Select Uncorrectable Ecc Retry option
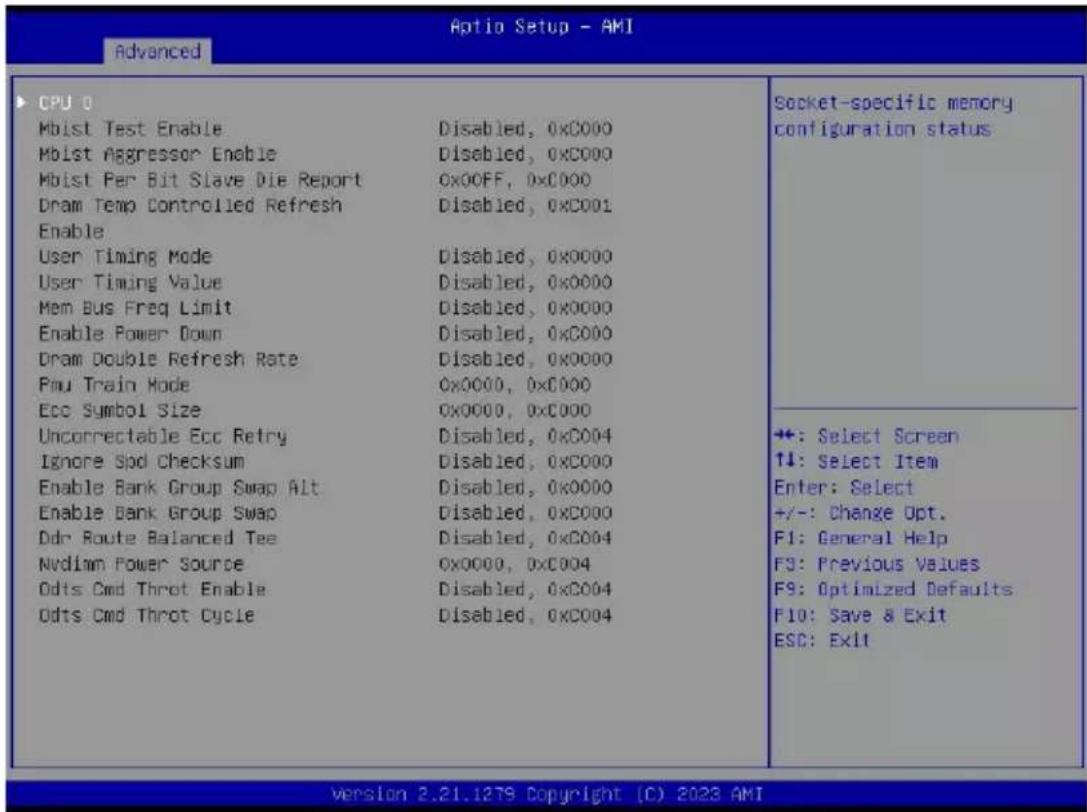Image resolution: width=1087 pixels, height=812 pixels. tap(163, 436)
